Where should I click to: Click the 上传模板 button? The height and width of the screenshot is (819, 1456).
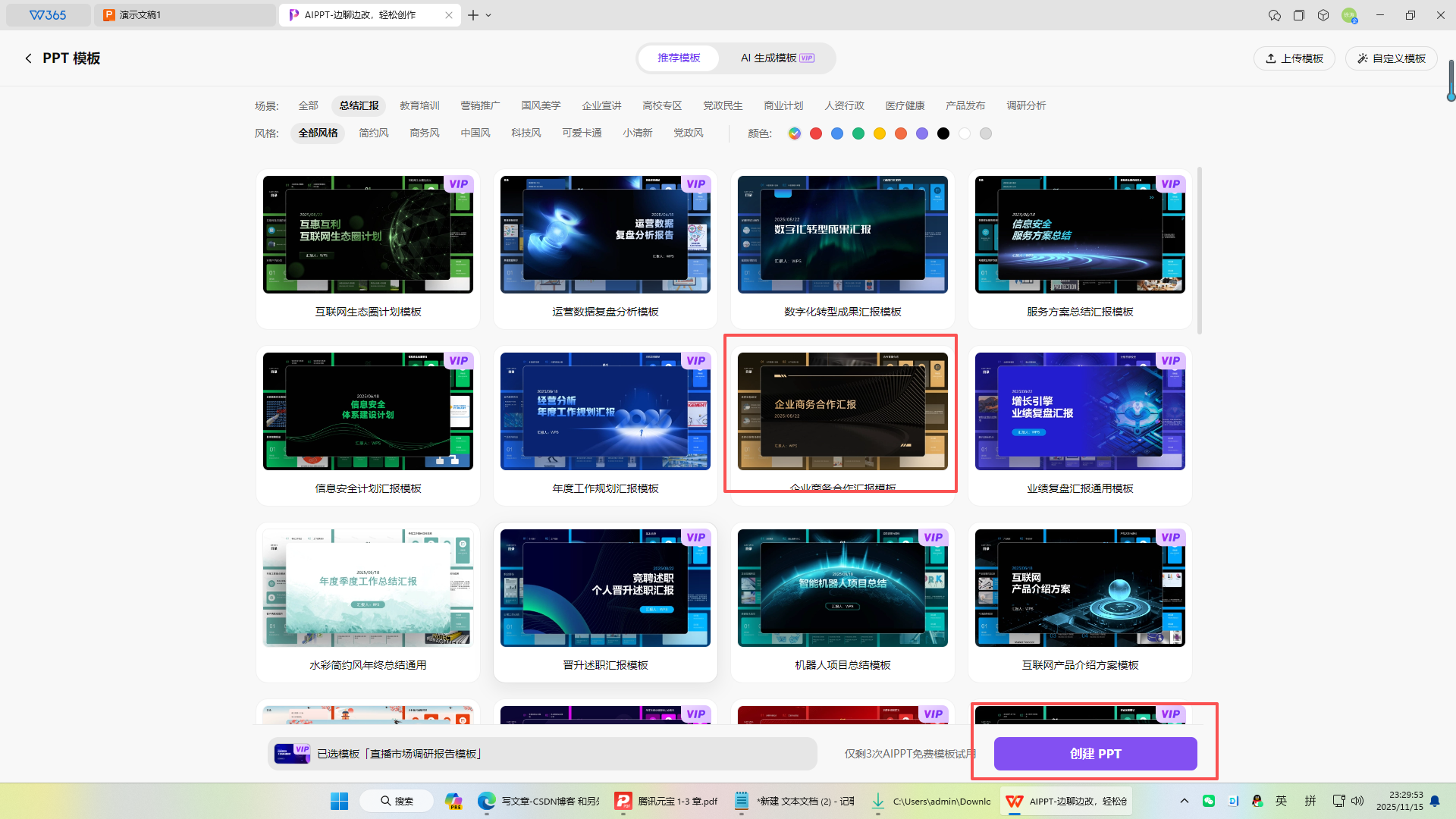(x=1294, y=58)
